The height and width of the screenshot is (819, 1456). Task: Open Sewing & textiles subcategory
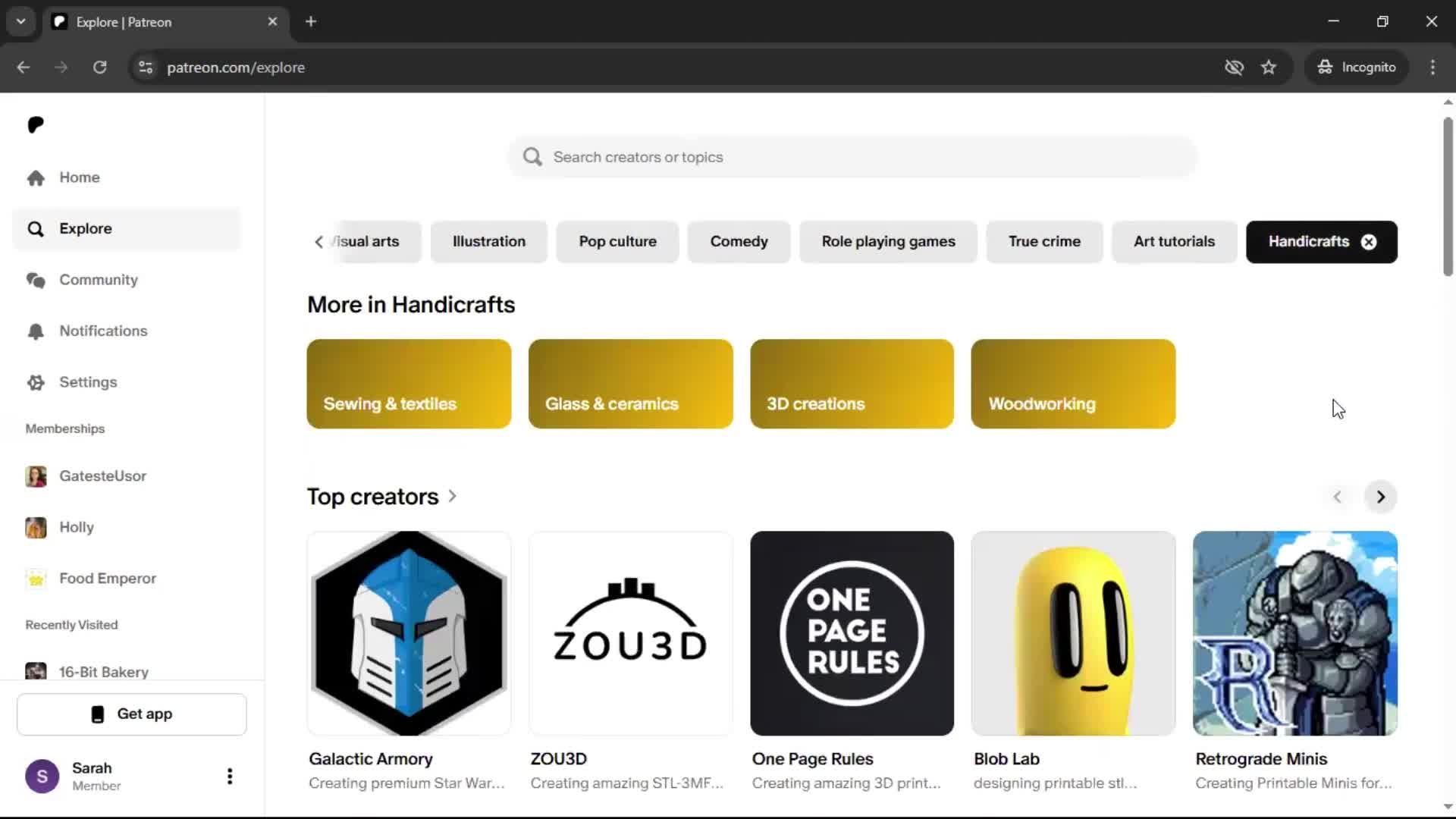pos(409,384)
